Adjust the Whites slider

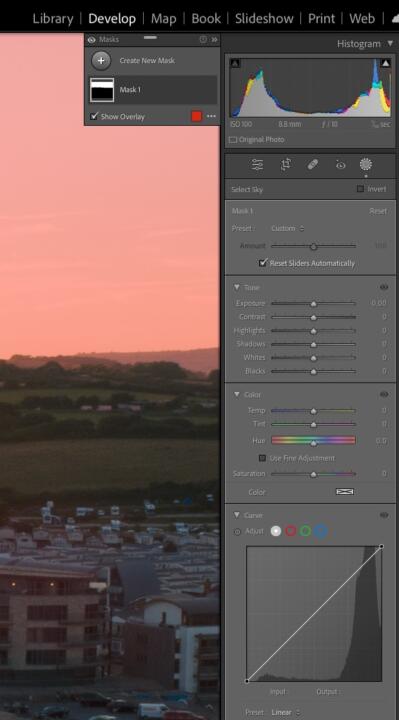click(x=314, y=358)
